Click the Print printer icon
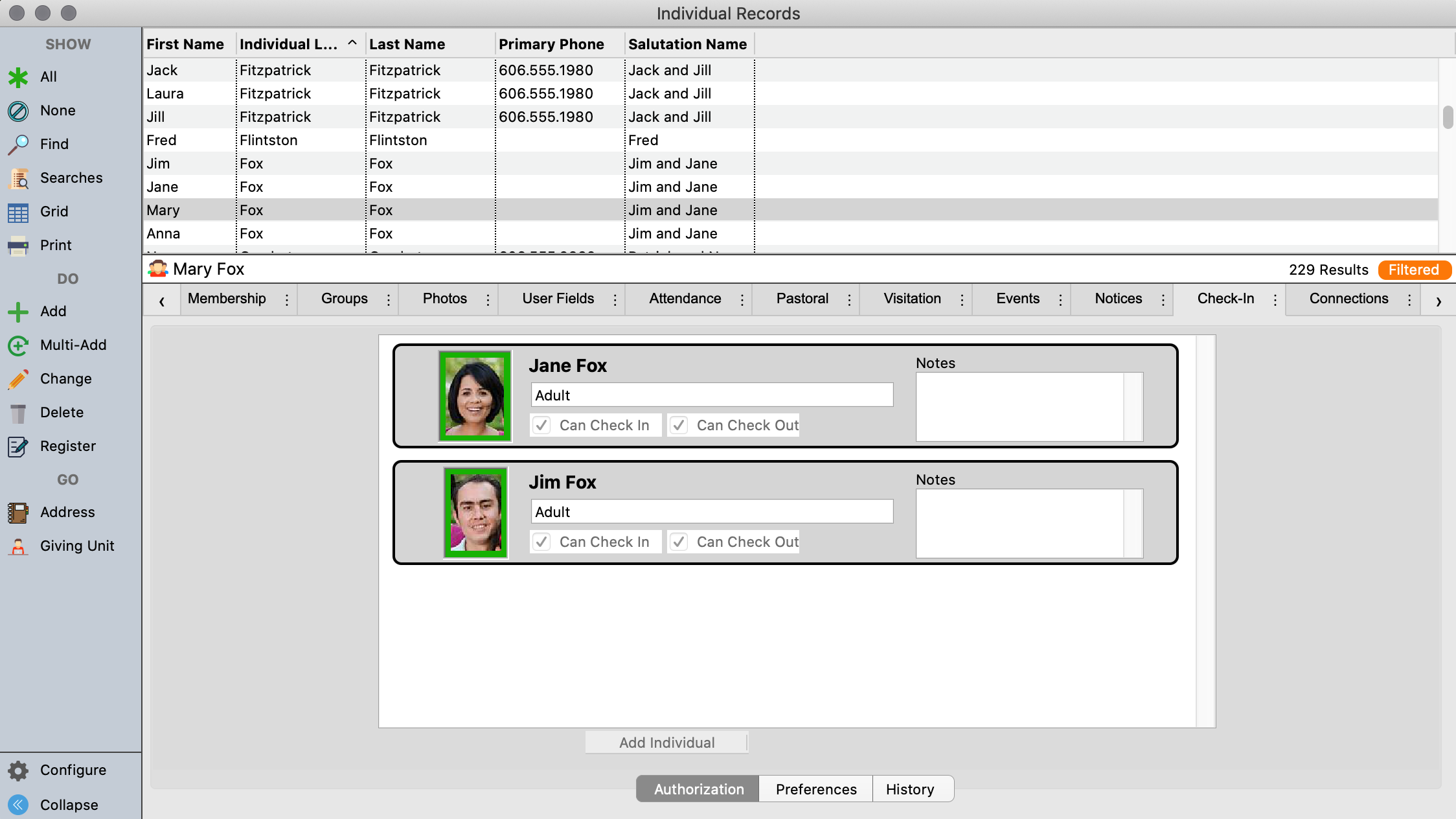 coord(18,246)
